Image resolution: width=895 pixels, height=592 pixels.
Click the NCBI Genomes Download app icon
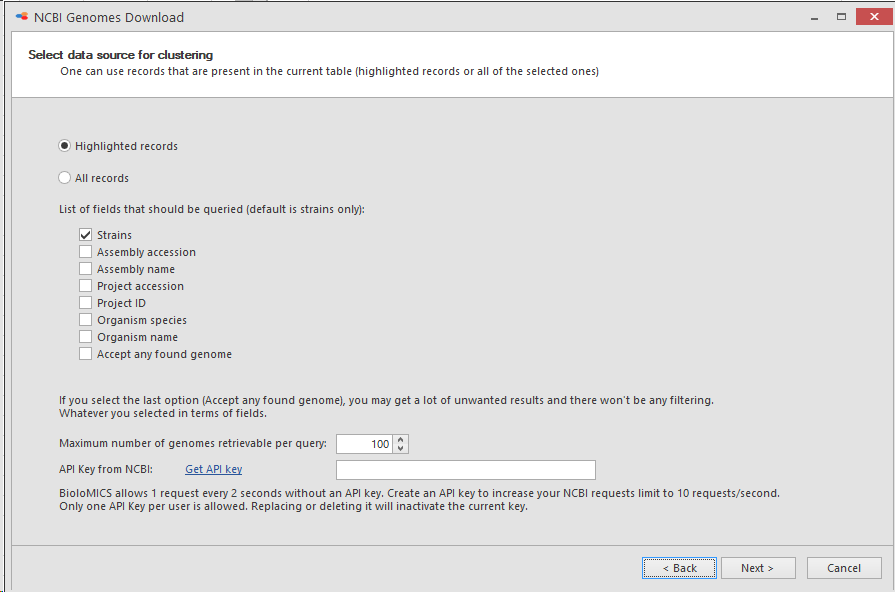[22, 17]
